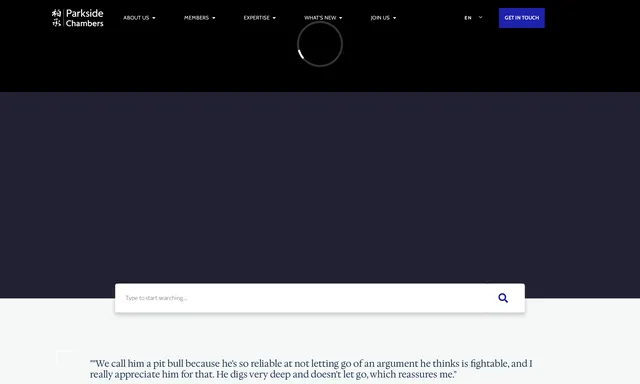Click the Parkside Chambers logo
The image size is (640, 384).
click(78, 18)
